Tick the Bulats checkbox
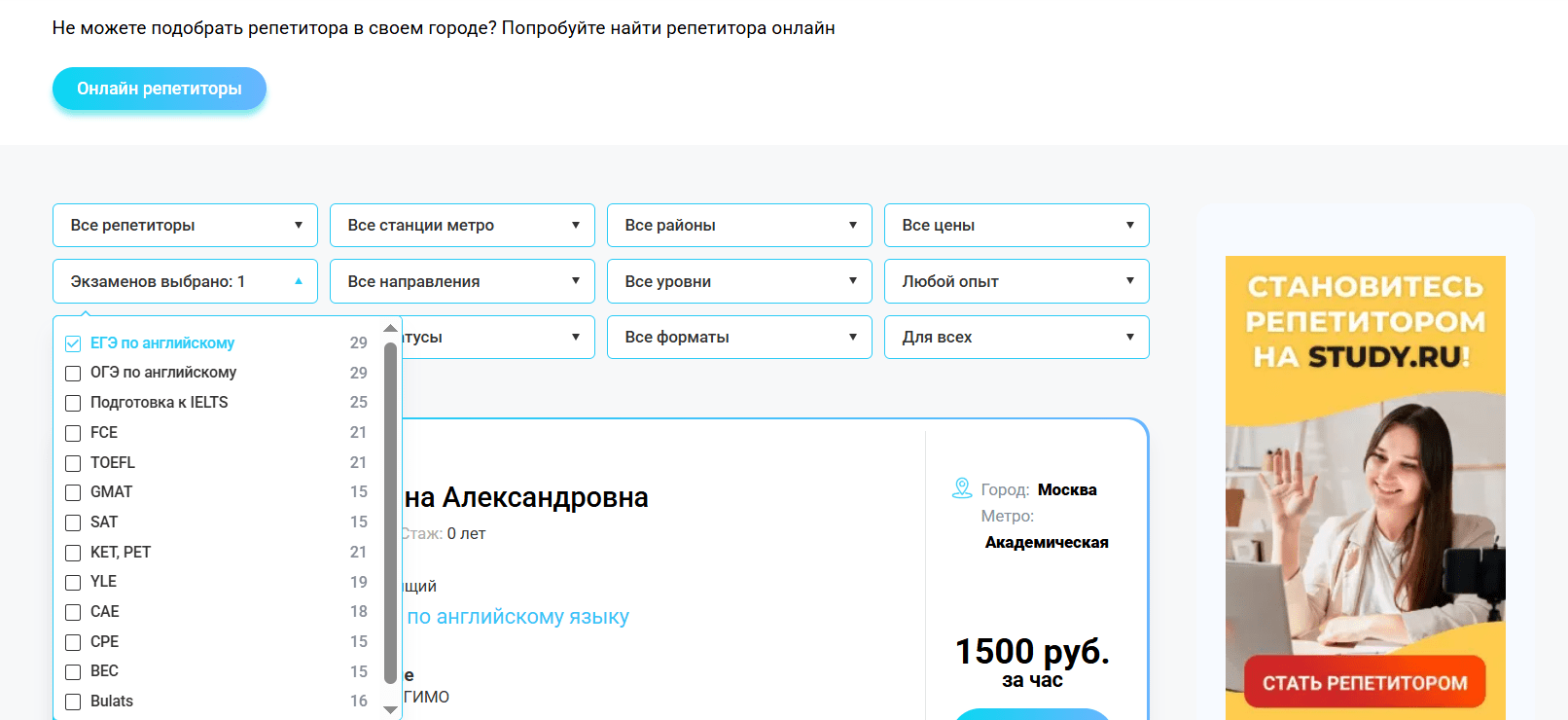The height and width of the screenshot is (720, 1568). [x=73, y=702]
